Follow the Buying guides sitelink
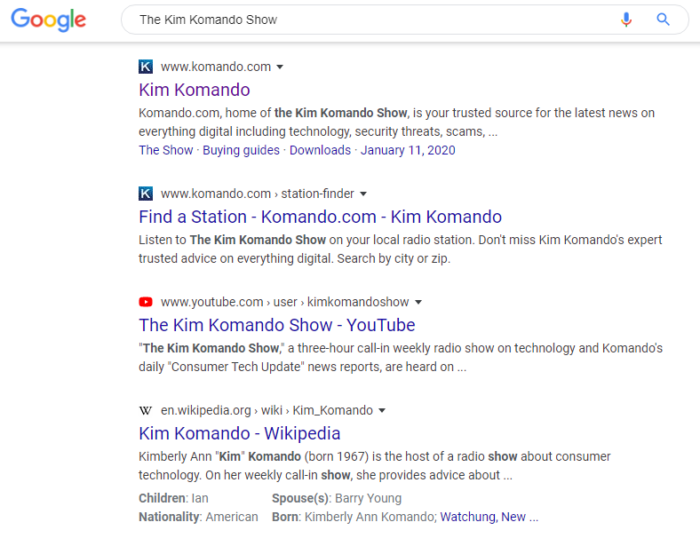This screenshot has width=700, height=546. 241,150
